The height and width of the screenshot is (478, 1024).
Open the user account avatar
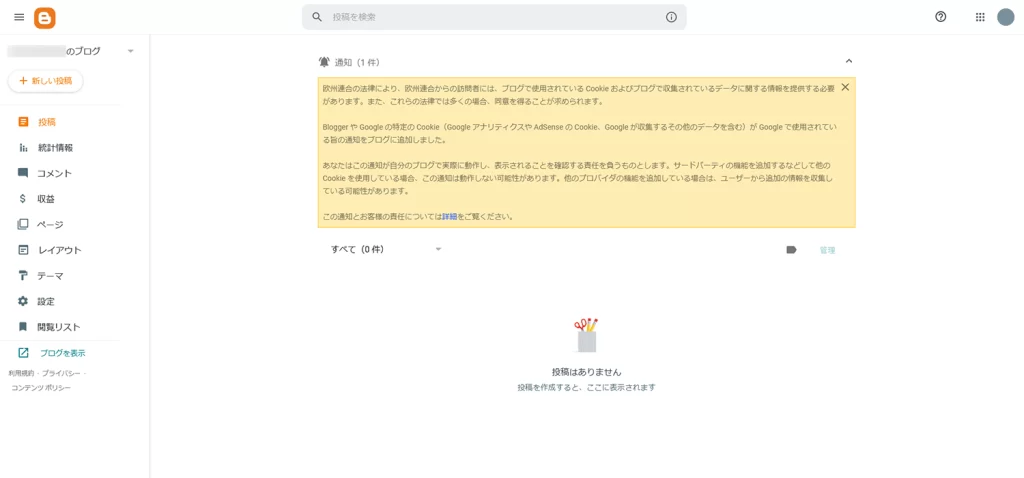coord(1005,17)
